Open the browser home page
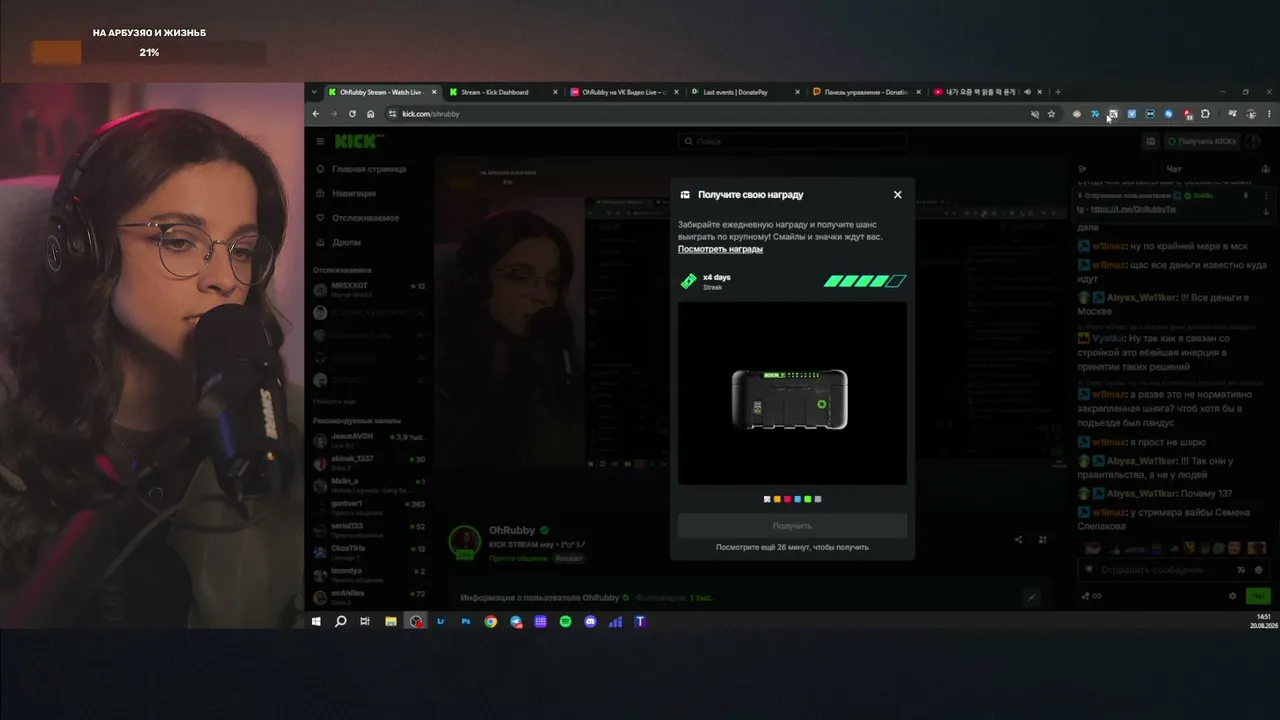The image size is (1280, 720). point(370,114)
